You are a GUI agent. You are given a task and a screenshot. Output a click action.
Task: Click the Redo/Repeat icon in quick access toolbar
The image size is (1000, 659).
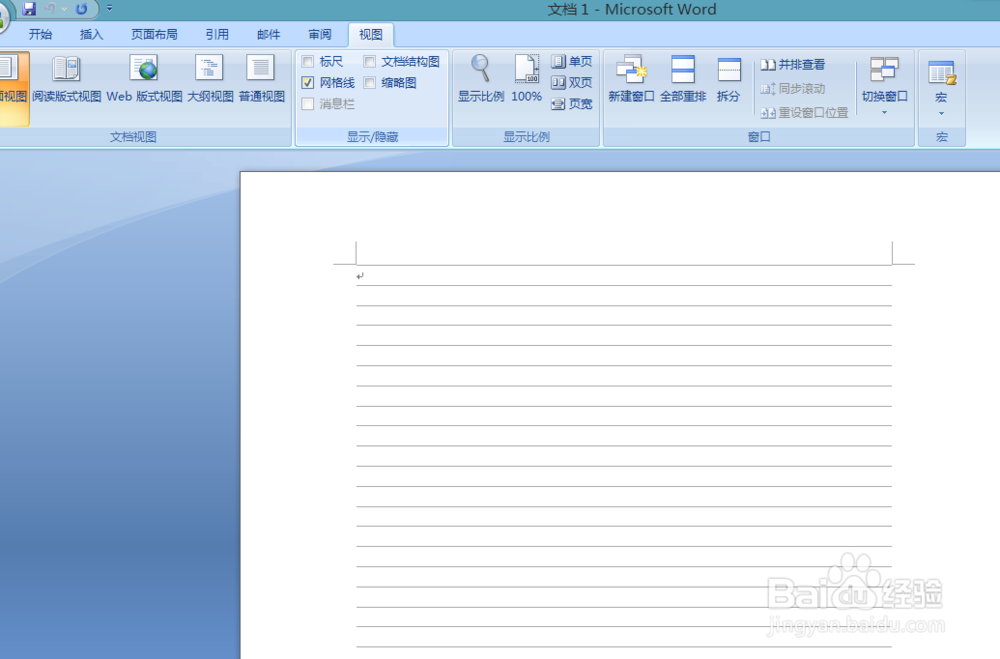point(82,9)
